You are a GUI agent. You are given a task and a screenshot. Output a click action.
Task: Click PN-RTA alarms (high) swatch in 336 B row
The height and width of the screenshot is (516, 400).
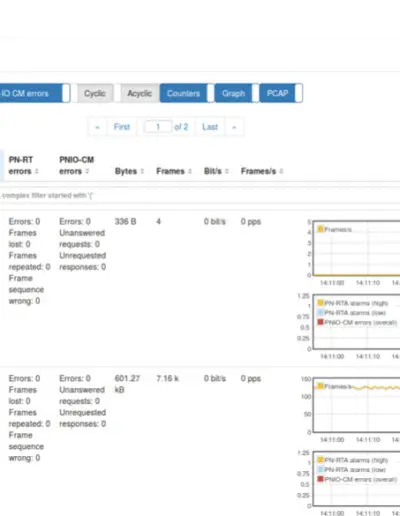(x=321, y=303)
